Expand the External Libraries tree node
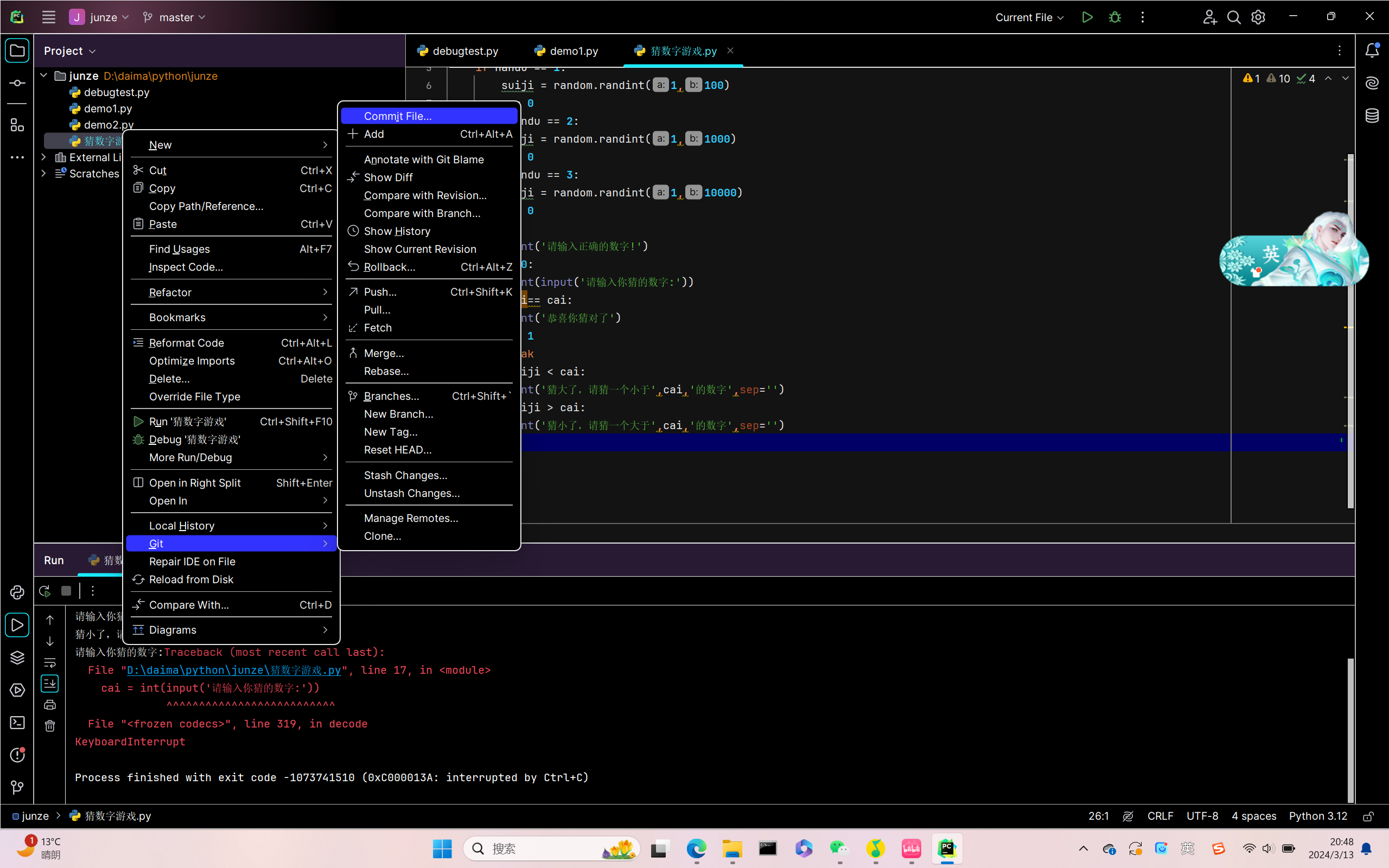Screen dimensions: 1389x868 (43, 157)
